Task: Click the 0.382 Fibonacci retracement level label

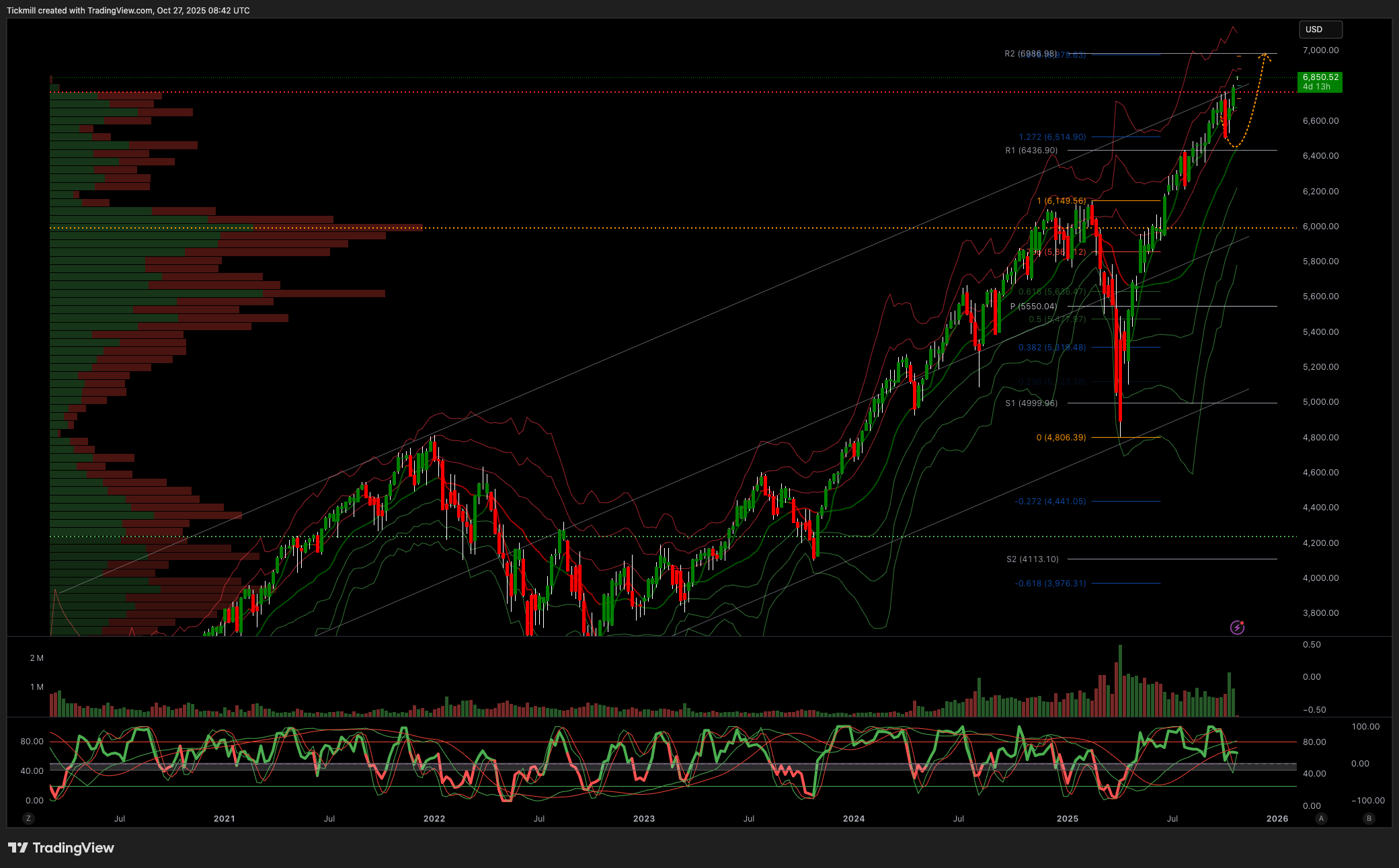Action: [x=1051, y=348]
